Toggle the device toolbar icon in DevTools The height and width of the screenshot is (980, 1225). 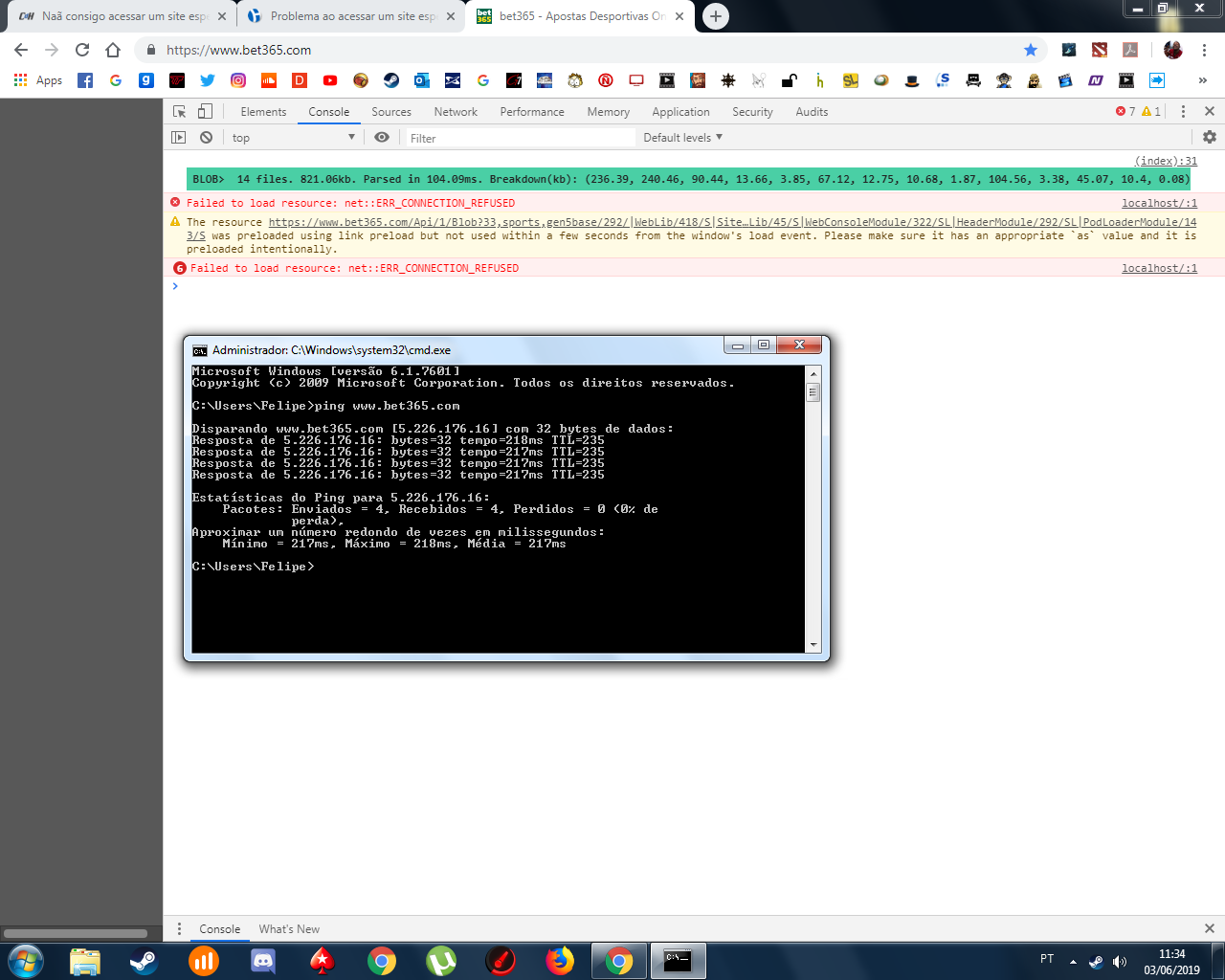point(205,112)
